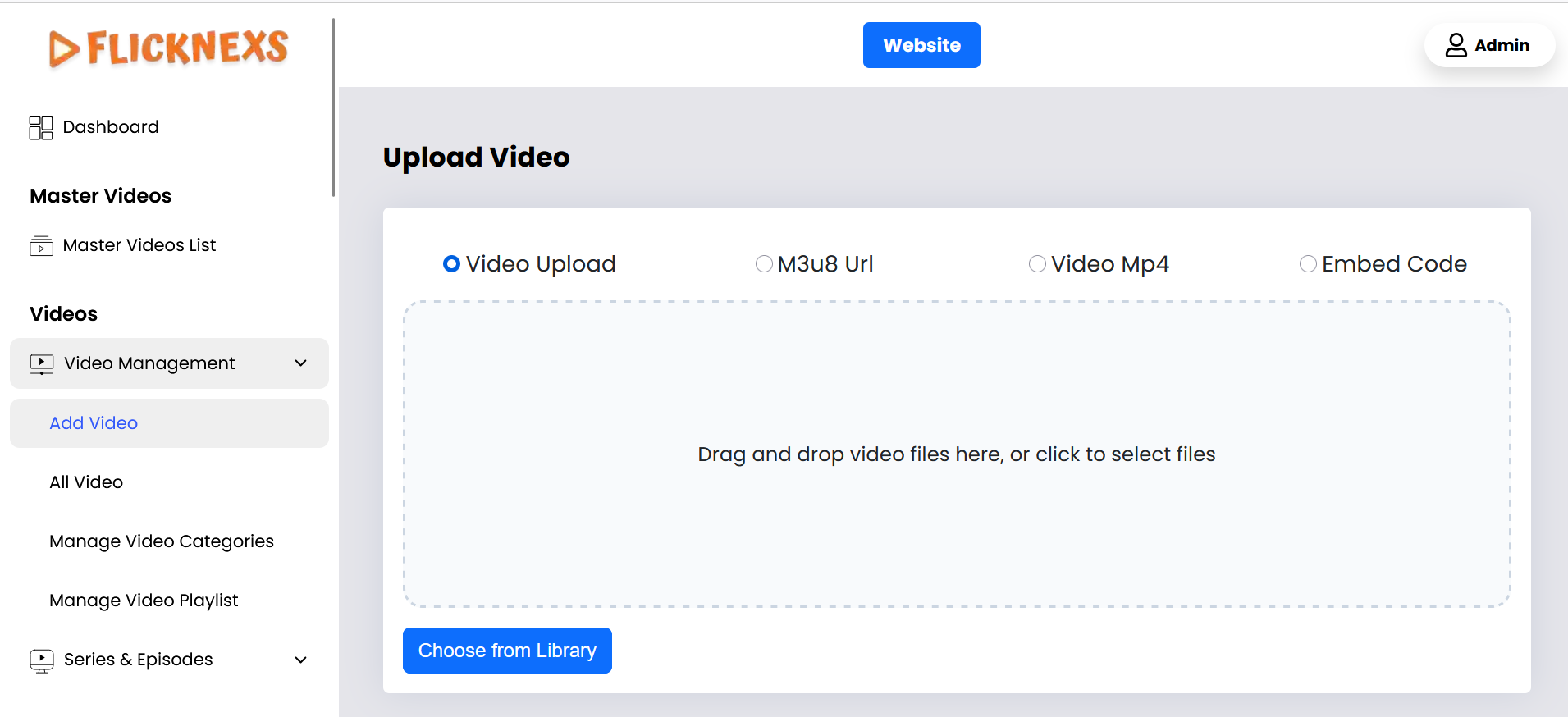The height and width of the screenshot is (717, 1568).
Task: Pick the Embed Code radio option
Action: (1308, 264)
